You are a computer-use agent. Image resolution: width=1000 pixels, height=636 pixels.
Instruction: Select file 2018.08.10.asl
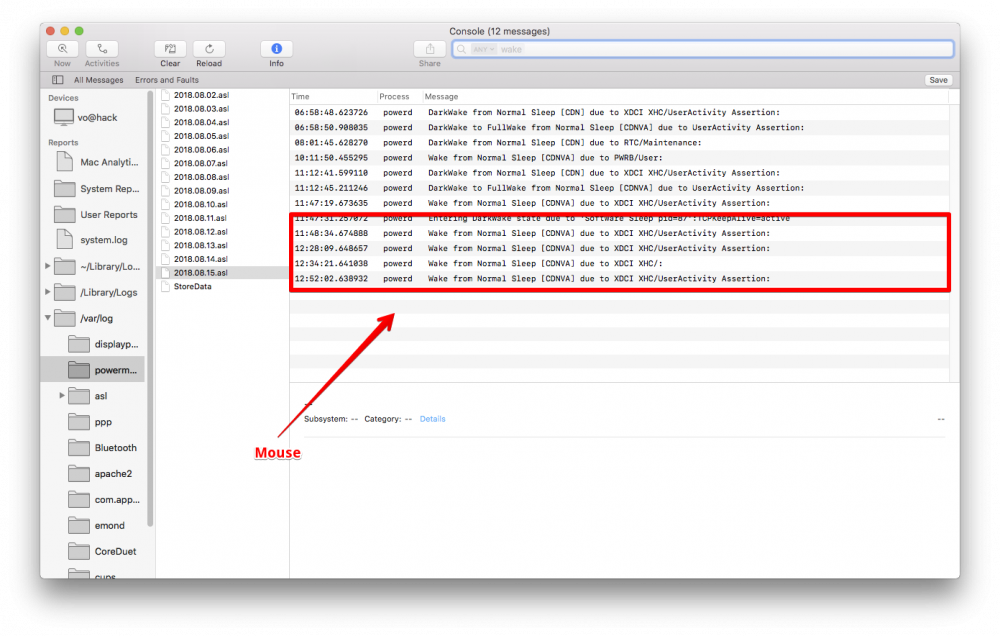[201, 204]
